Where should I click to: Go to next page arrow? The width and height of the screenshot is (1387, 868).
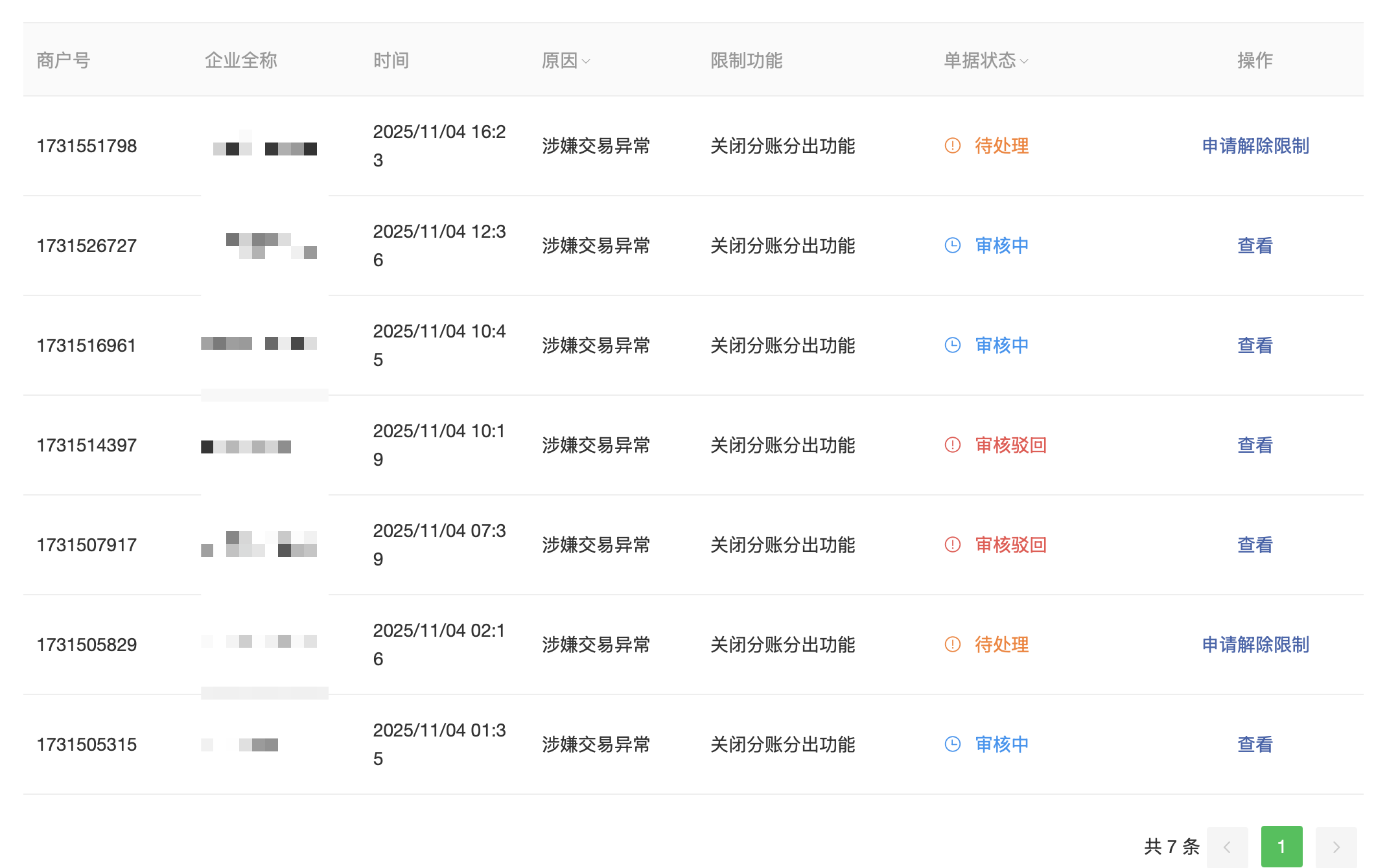pyautogui.click(x=1336, y=847)
